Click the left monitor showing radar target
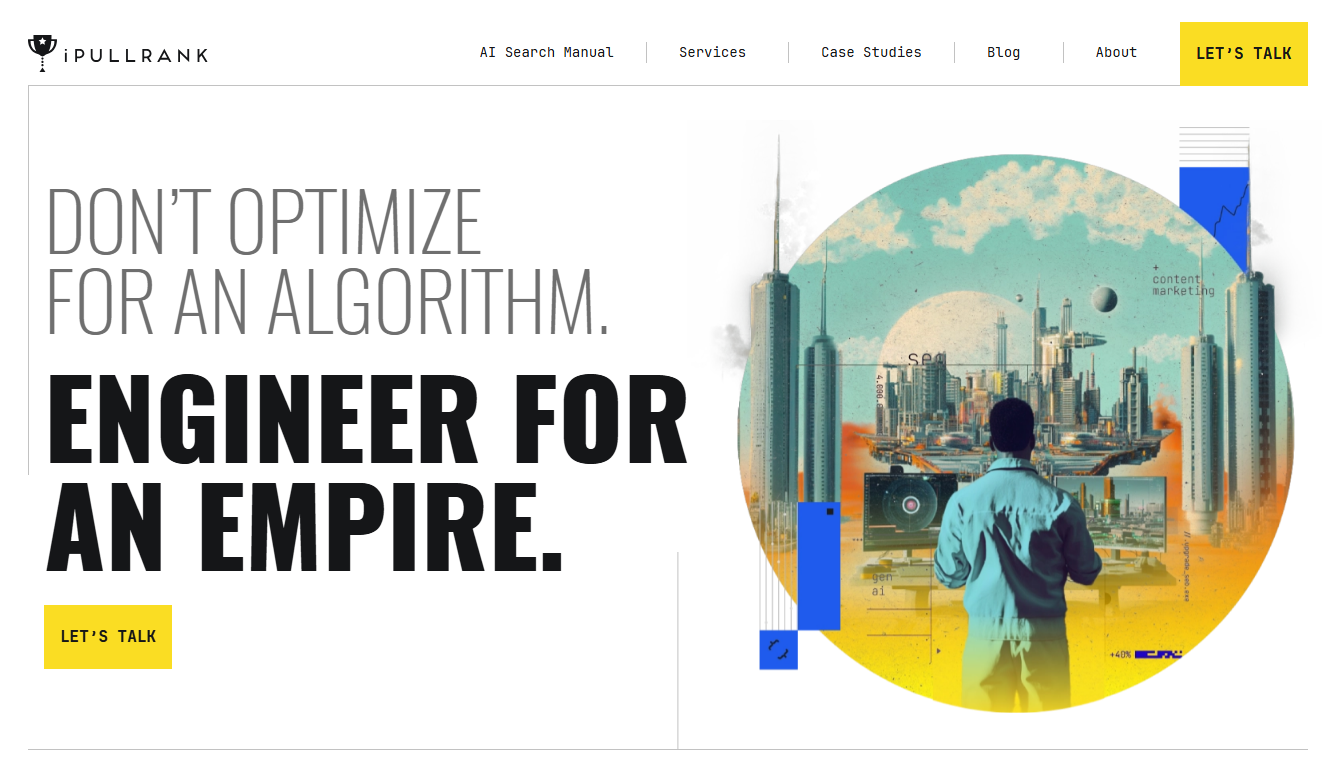This screenshot has width=1322, height=758. (910, 508)
